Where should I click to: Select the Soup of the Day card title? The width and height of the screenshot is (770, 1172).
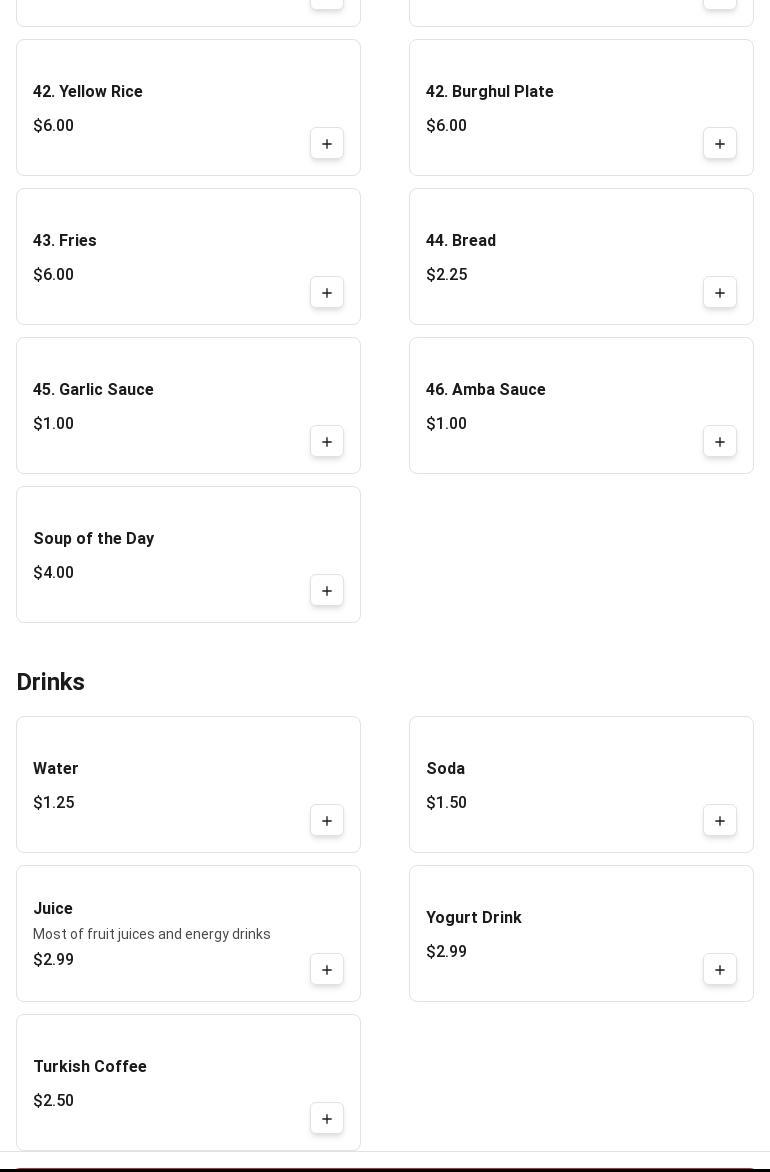(94, 539)
